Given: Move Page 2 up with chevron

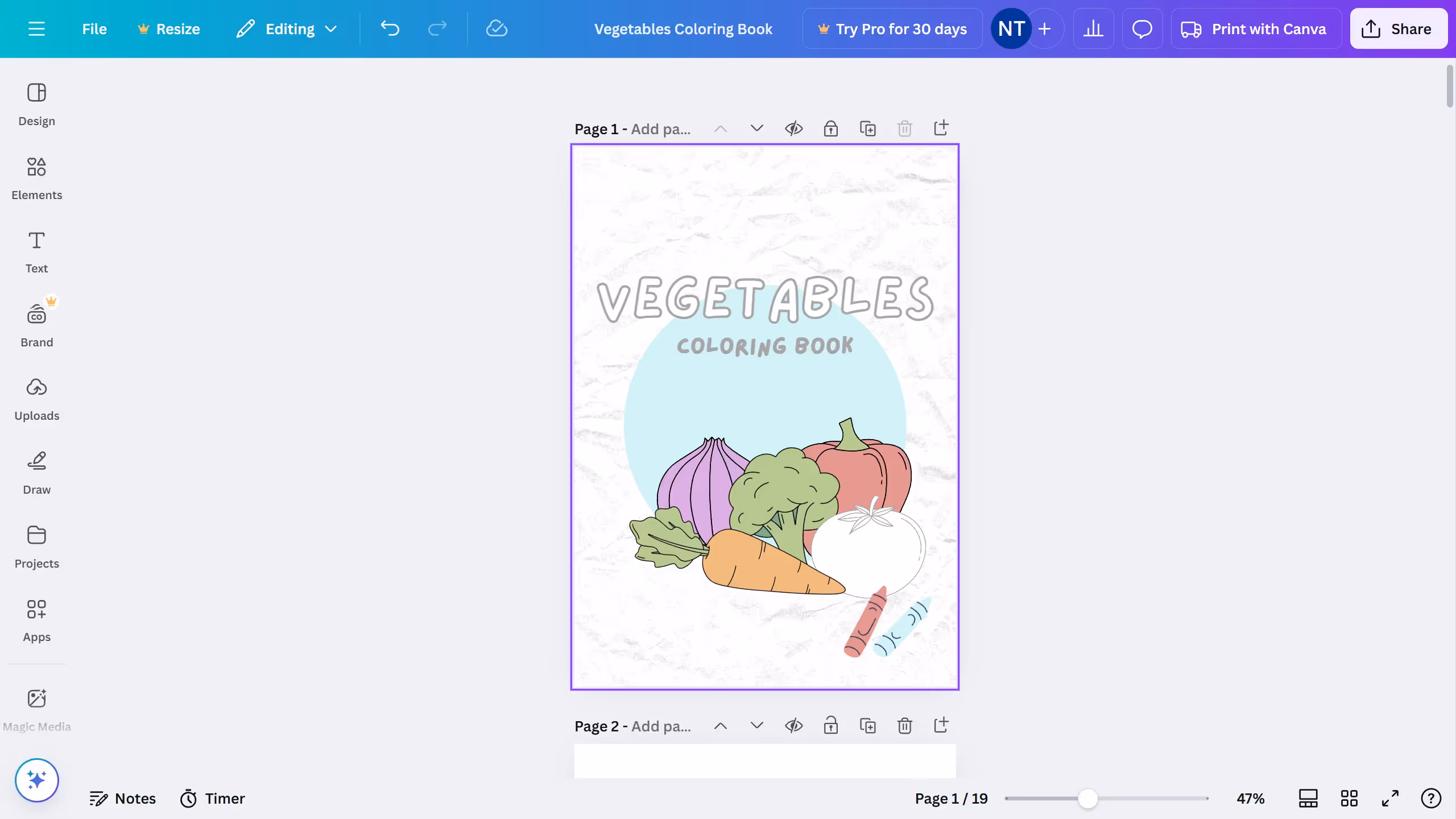Looking at the screenshot, I should [720, 726].
